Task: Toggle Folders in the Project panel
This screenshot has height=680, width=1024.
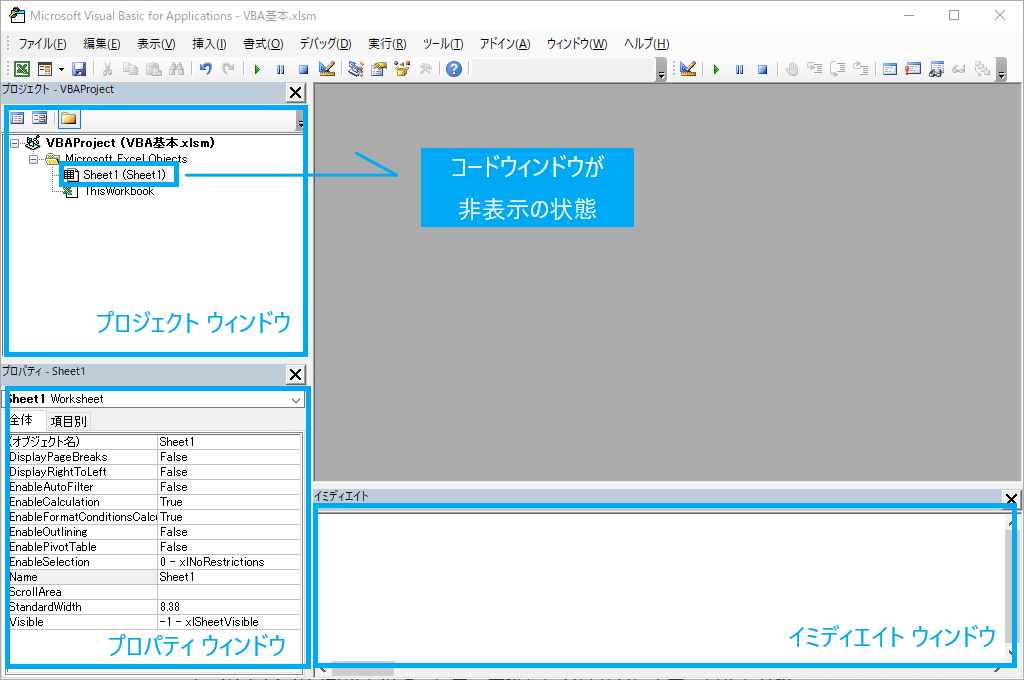Action: coord(69,118)
